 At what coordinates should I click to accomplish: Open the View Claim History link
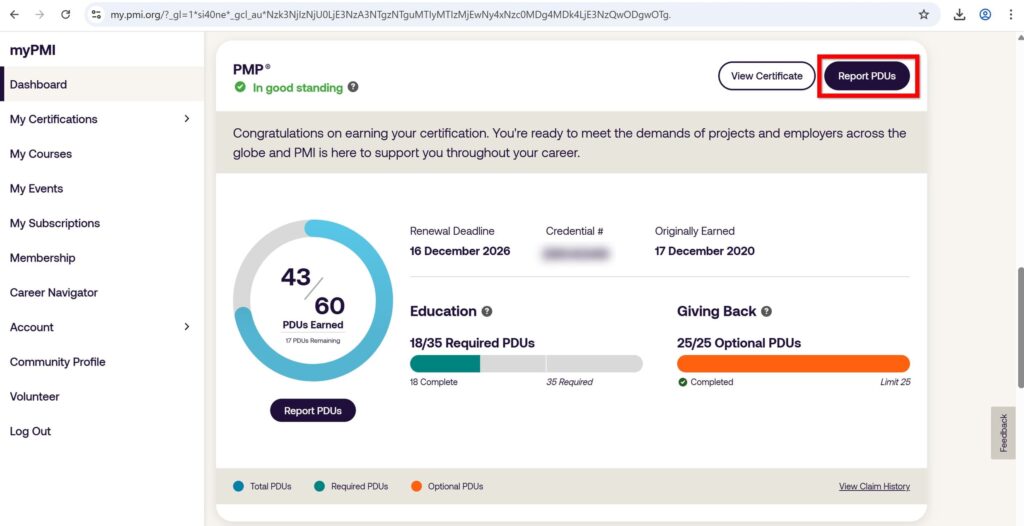(x=874, y=486)
